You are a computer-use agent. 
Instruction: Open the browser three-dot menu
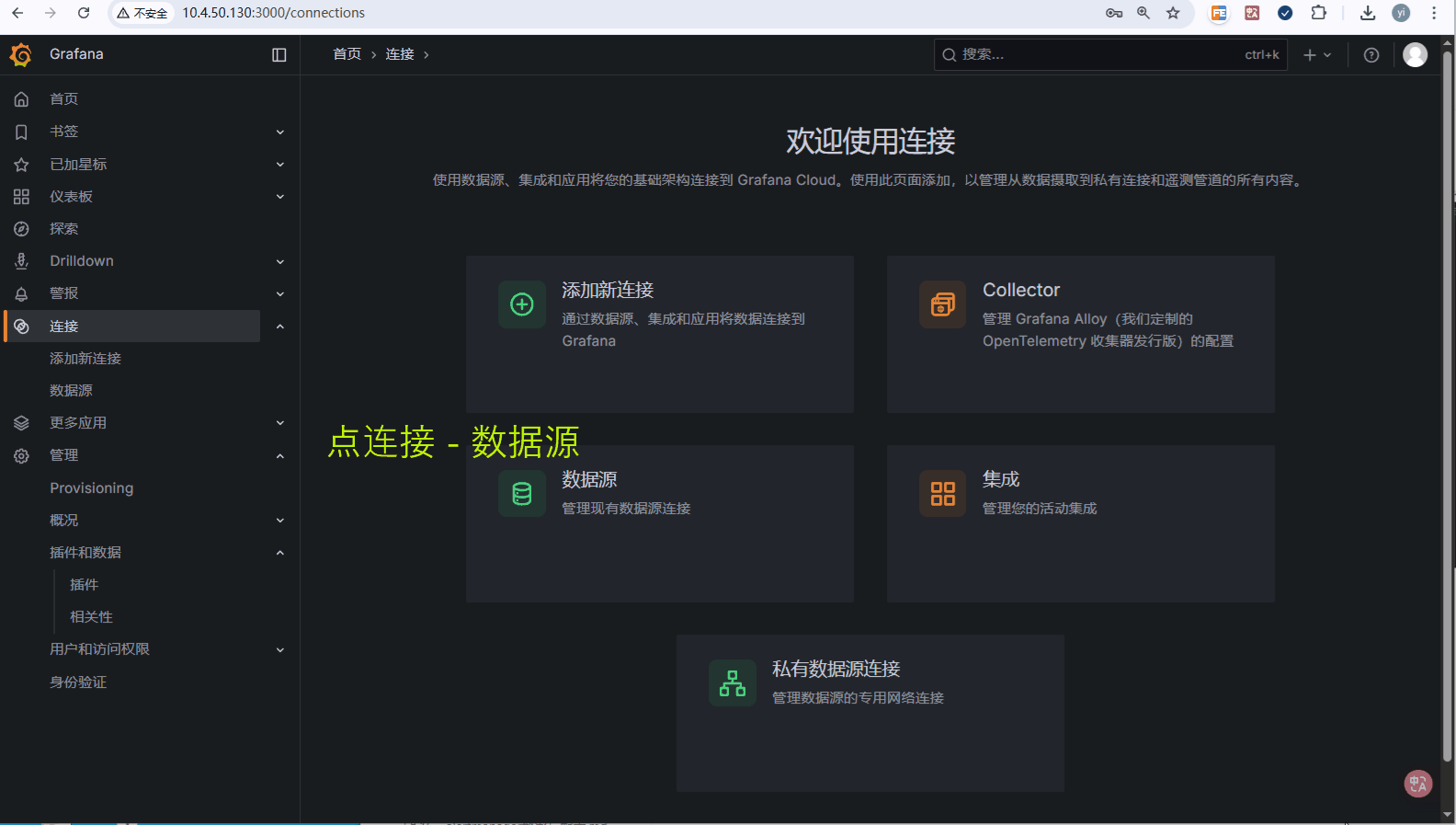(1434, 13)
